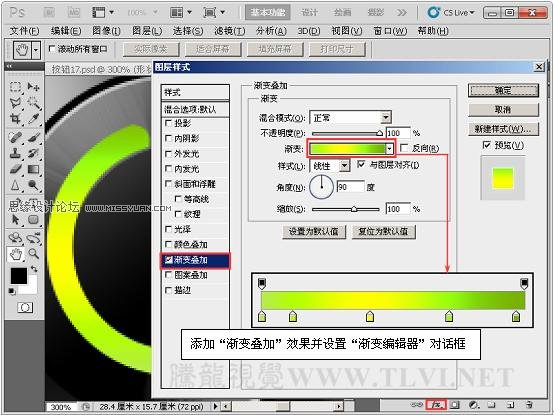Reset default black and white colors

coord(12,291)
